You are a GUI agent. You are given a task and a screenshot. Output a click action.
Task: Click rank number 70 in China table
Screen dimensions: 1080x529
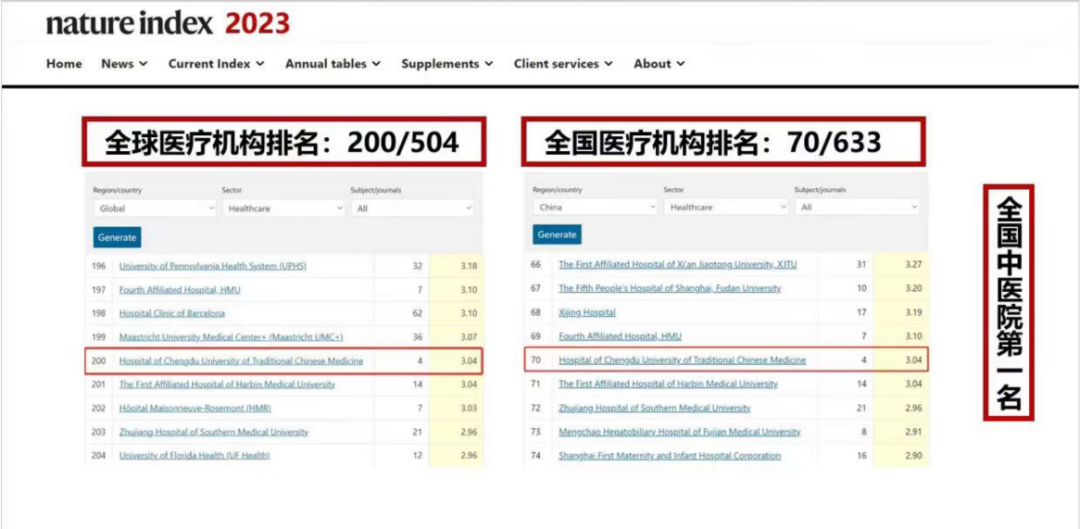coord(537,360)
